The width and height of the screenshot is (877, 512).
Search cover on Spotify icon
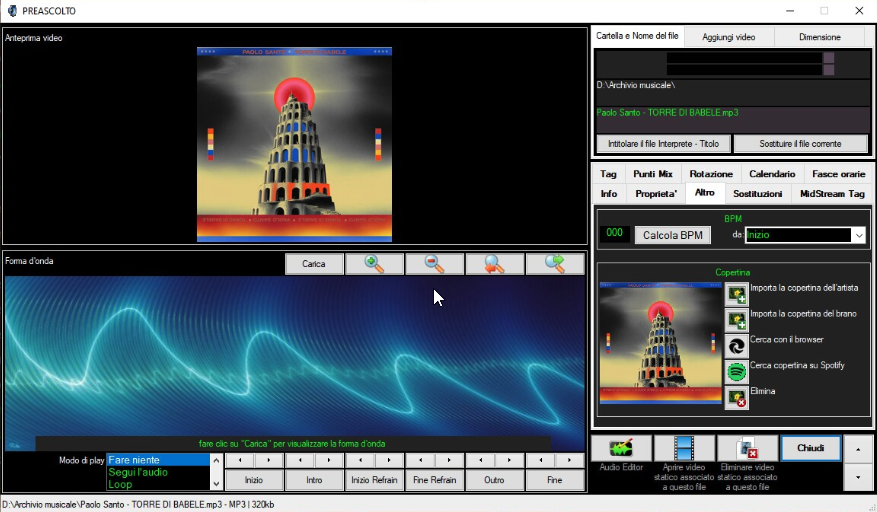737,372
